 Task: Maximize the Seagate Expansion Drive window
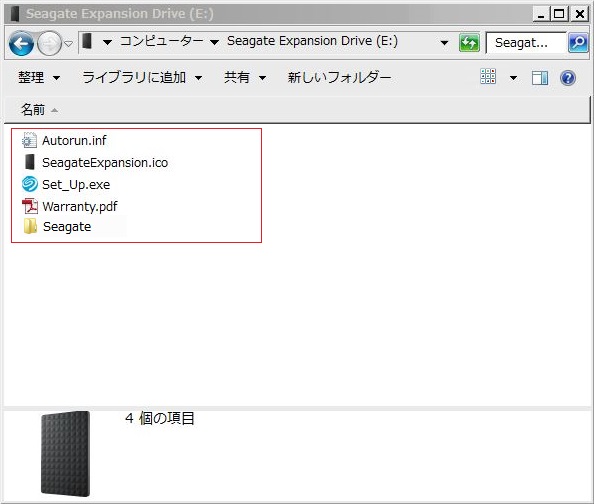click(x=559, y=14)
